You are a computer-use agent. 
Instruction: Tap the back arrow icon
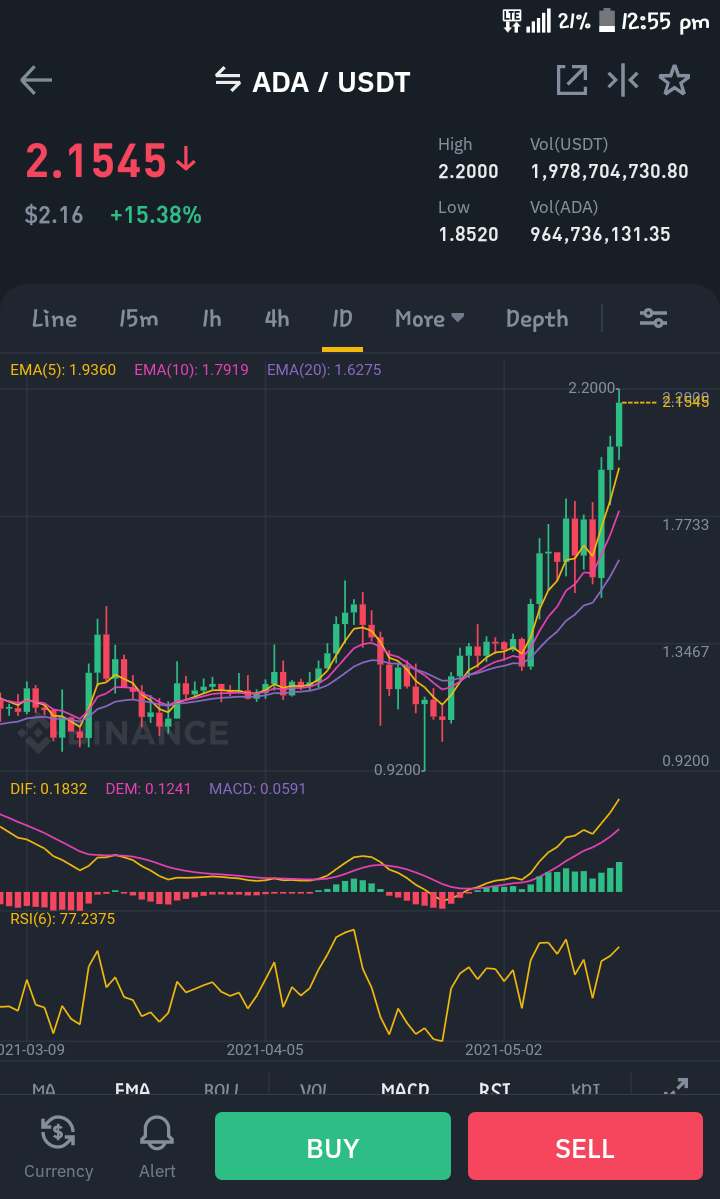click(36, 80)
